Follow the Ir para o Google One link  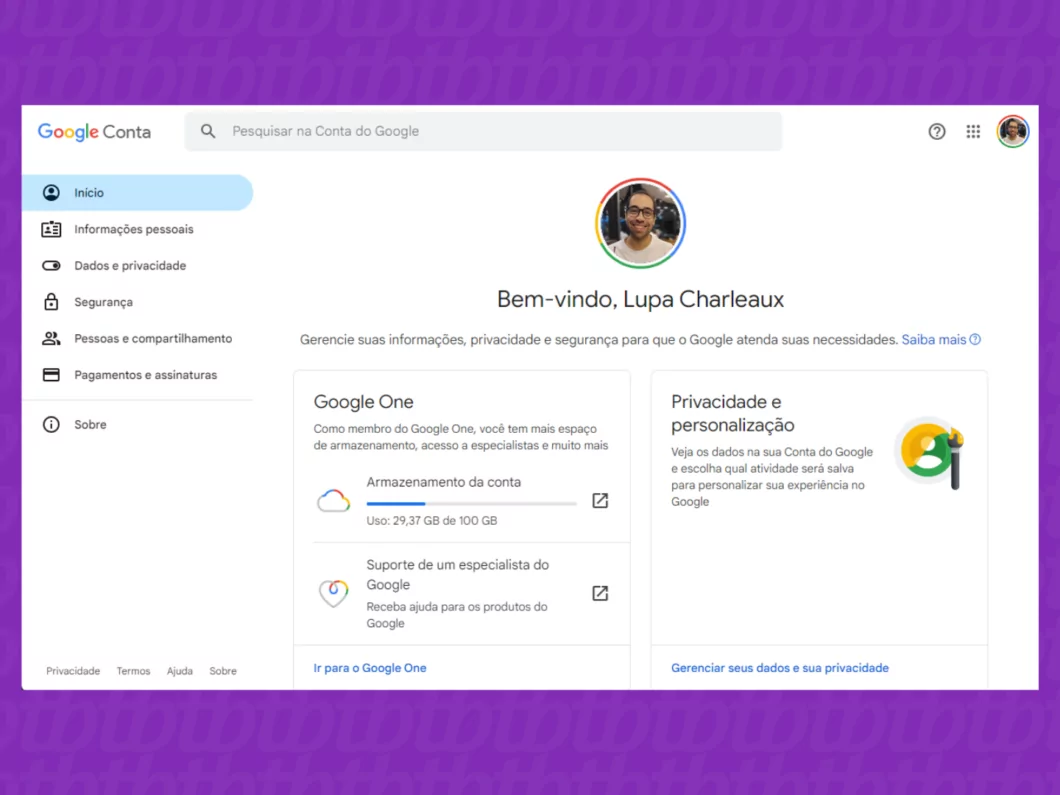[370, 668]
